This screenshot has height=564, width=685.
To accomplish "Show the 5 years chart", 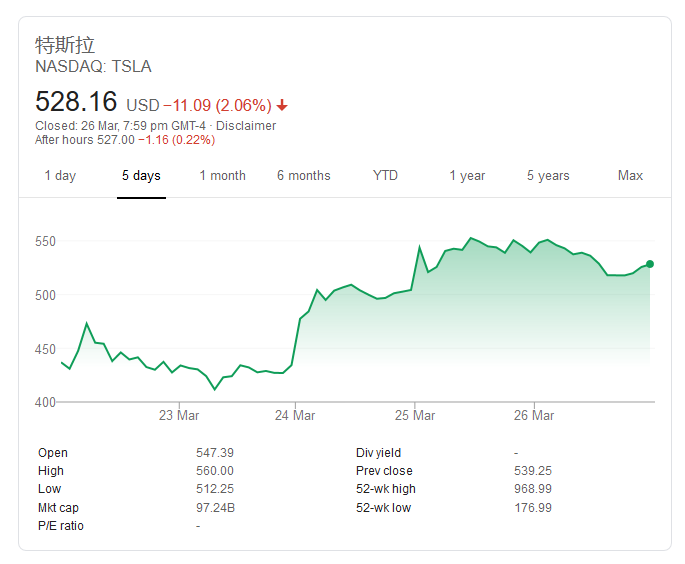I will click(x=548, y=176).
